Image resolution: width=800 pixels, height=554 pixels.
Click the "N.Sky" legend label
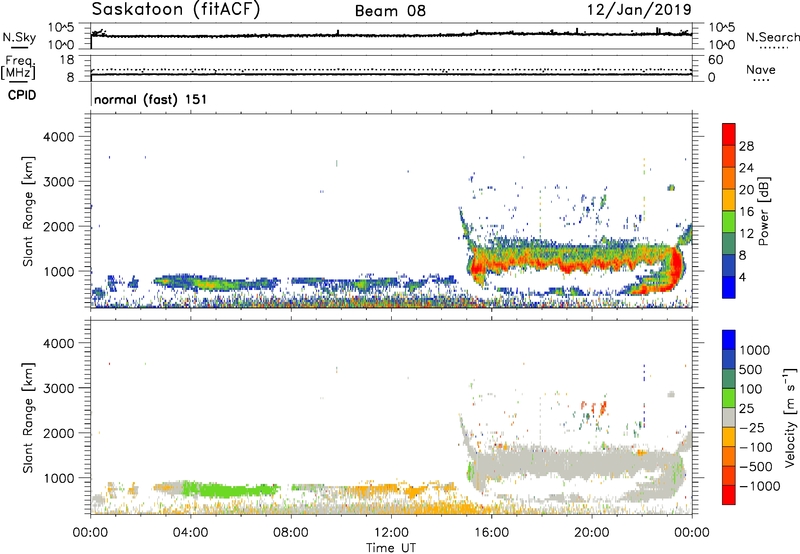coord(19,37)
